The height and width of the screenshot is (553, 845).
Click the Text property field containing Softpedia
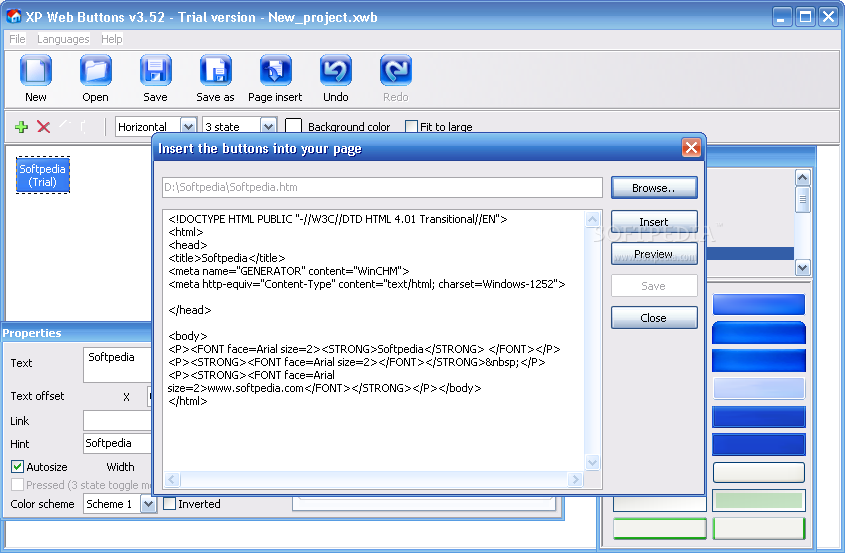[x=117, y=365]
